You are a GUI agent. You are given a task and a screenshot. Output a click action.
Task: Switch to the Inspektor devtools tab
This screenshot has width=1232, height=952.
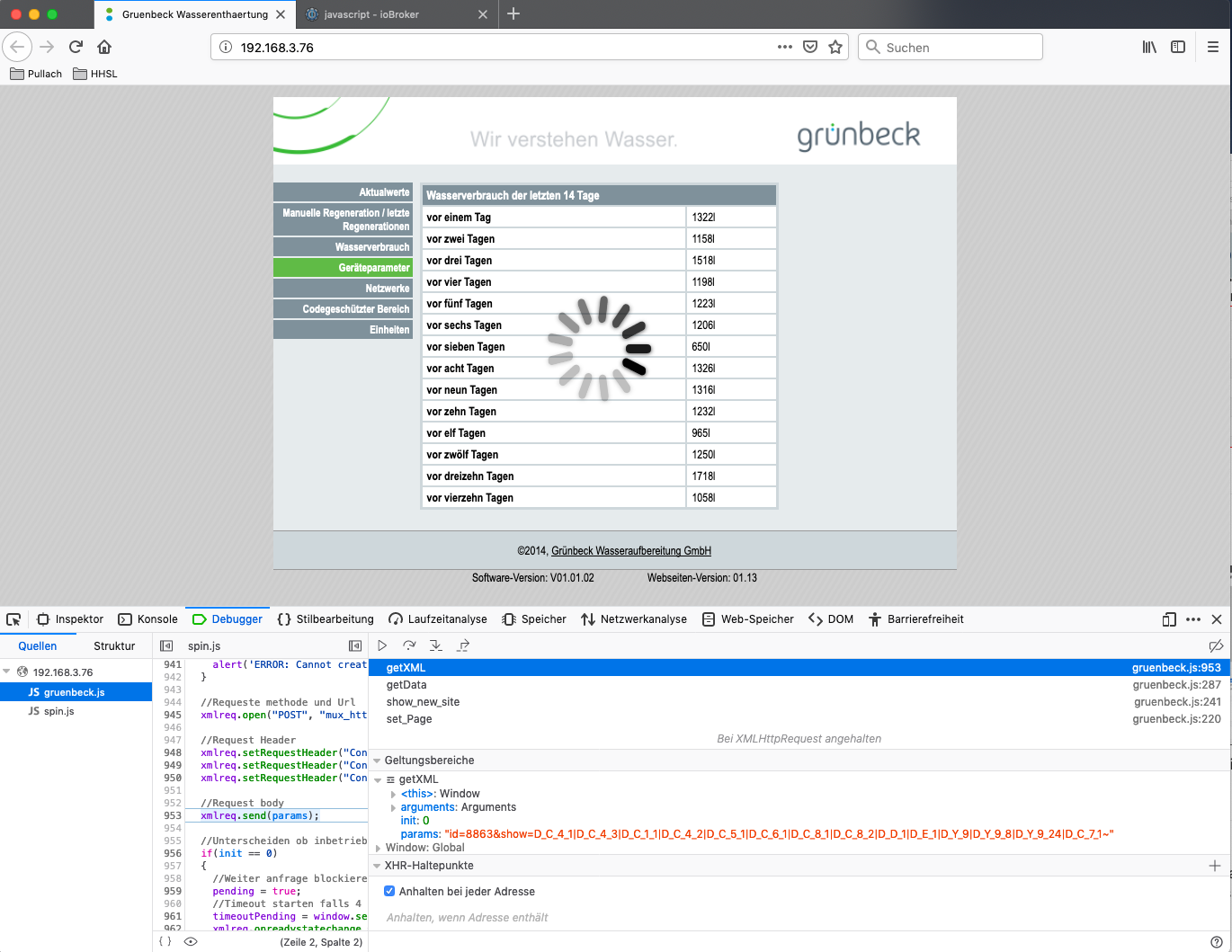tap(70, 619)
